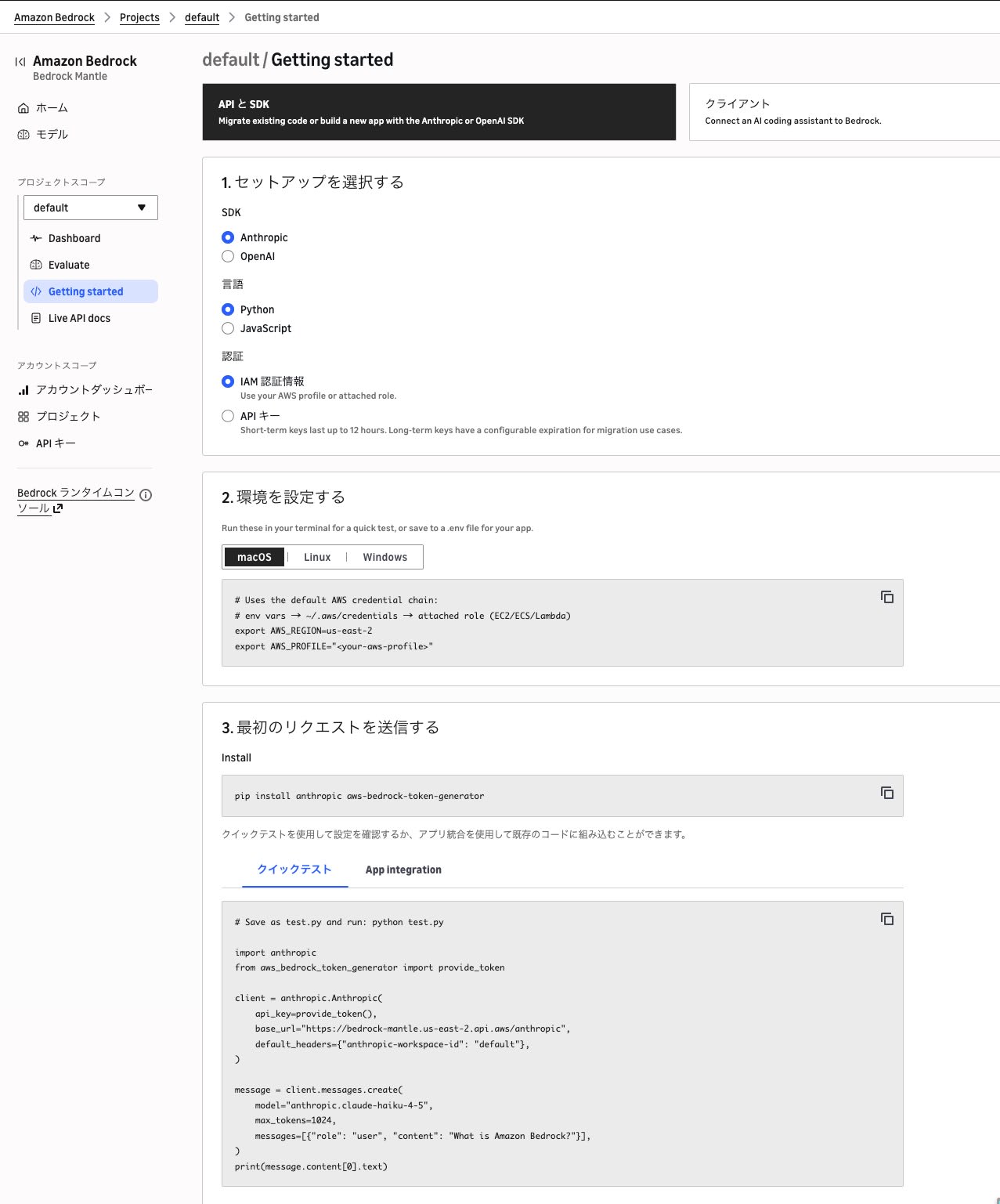The image size is (1000, 1204).
Task: Open the クイックテスト tab
Action: tap(294, 870)
